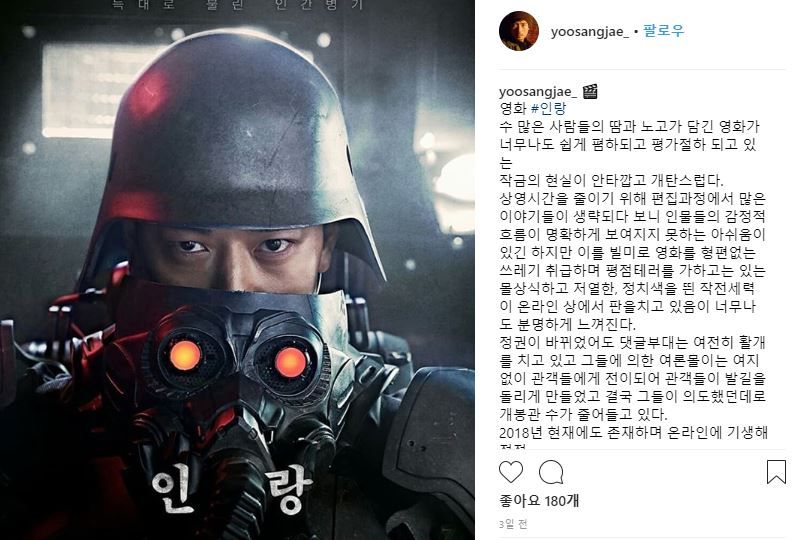Open the #인랑 hashtag

tap(548, 108)
